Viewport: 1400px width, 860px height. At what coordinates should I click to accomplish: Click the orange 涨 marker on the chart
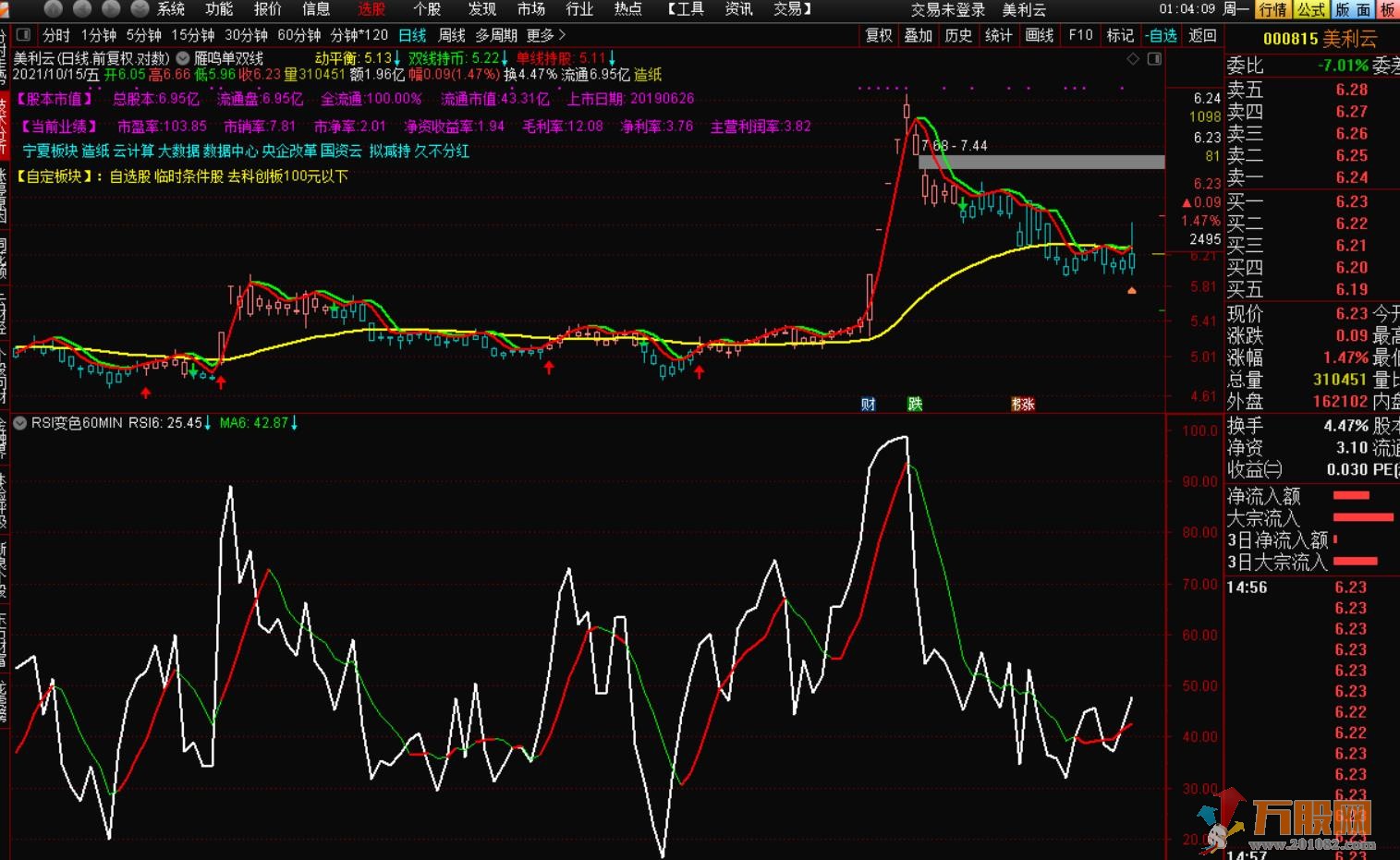coord(1023,404)
